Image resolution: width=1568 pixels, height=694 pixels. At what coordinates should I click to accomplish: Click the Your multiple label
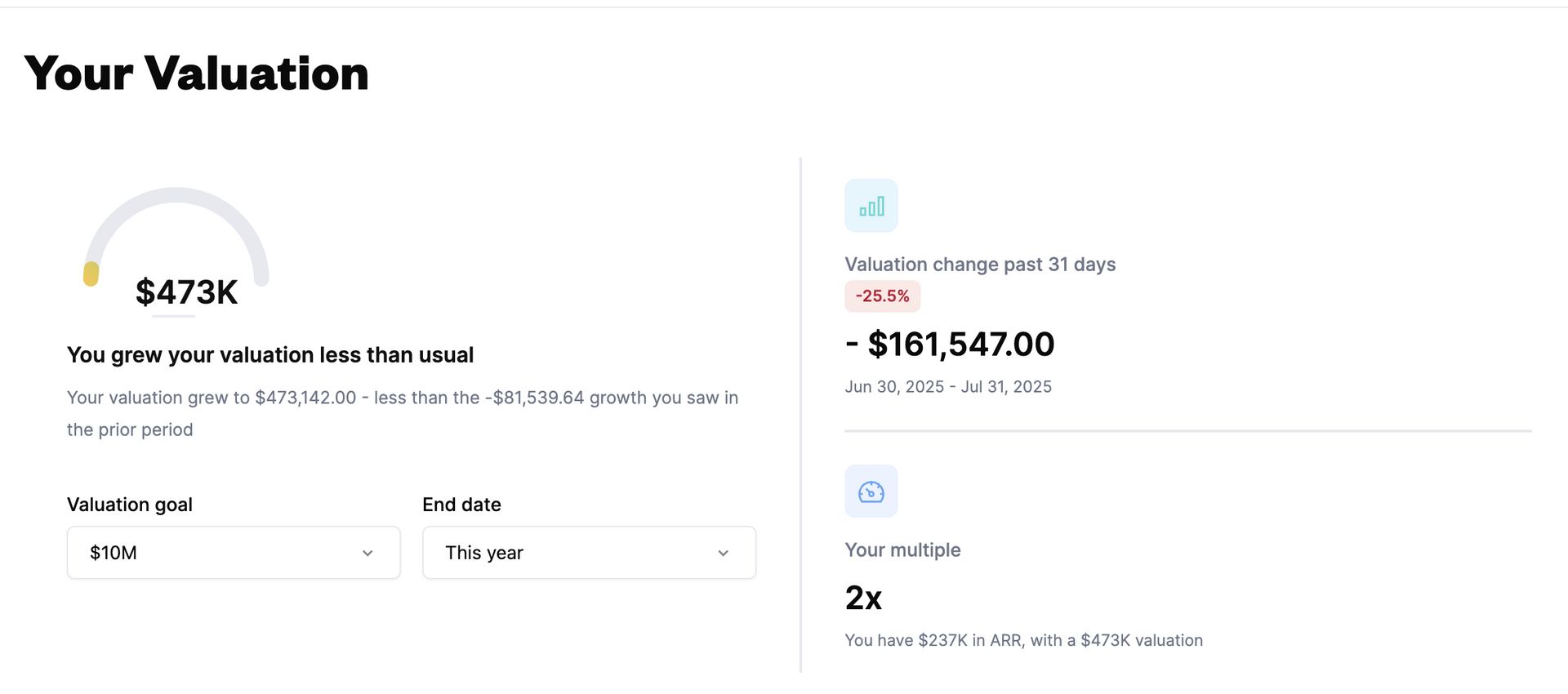click(902, 549)
